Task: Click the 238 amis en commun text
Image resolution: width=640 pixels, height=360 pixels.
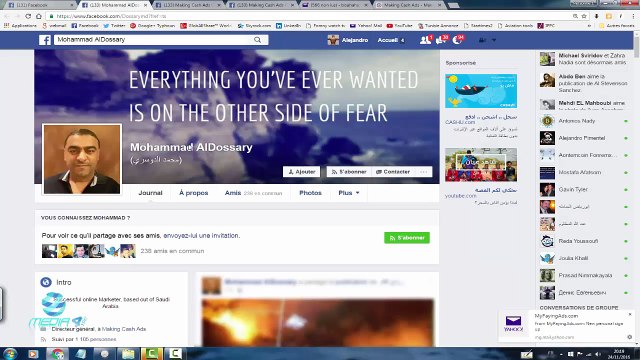Action: 172,251
